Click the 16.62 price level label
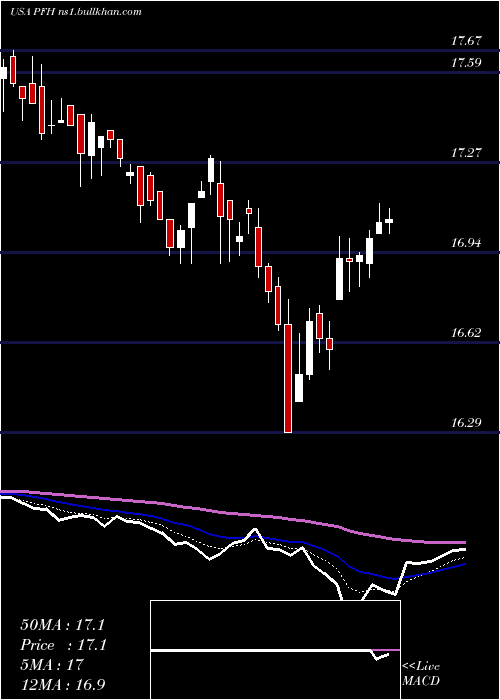This screenshot has width=500, height=700. [466, 333]
